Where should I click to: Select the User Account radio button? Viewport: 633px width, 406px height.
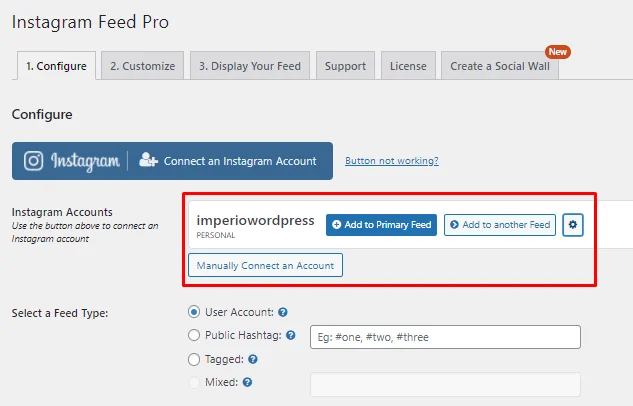coord(194,312)
